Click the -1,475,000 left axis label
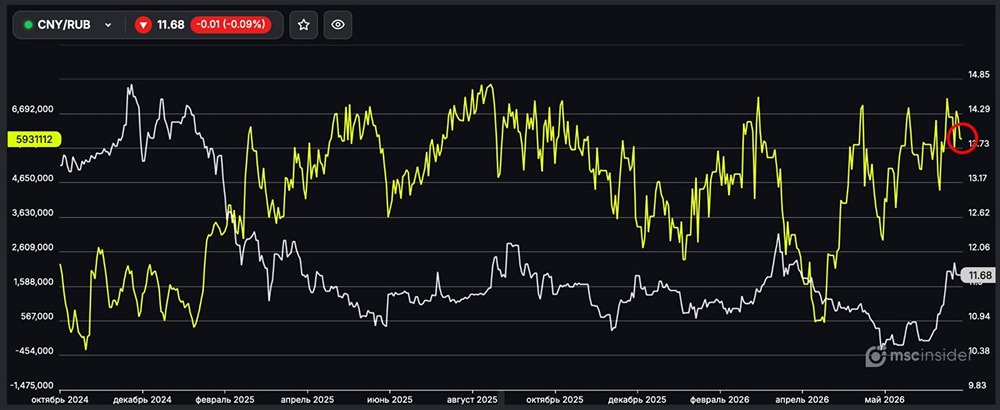Image resolution: width=1000 pixels, height=410 pixels. tap(32, 386)
